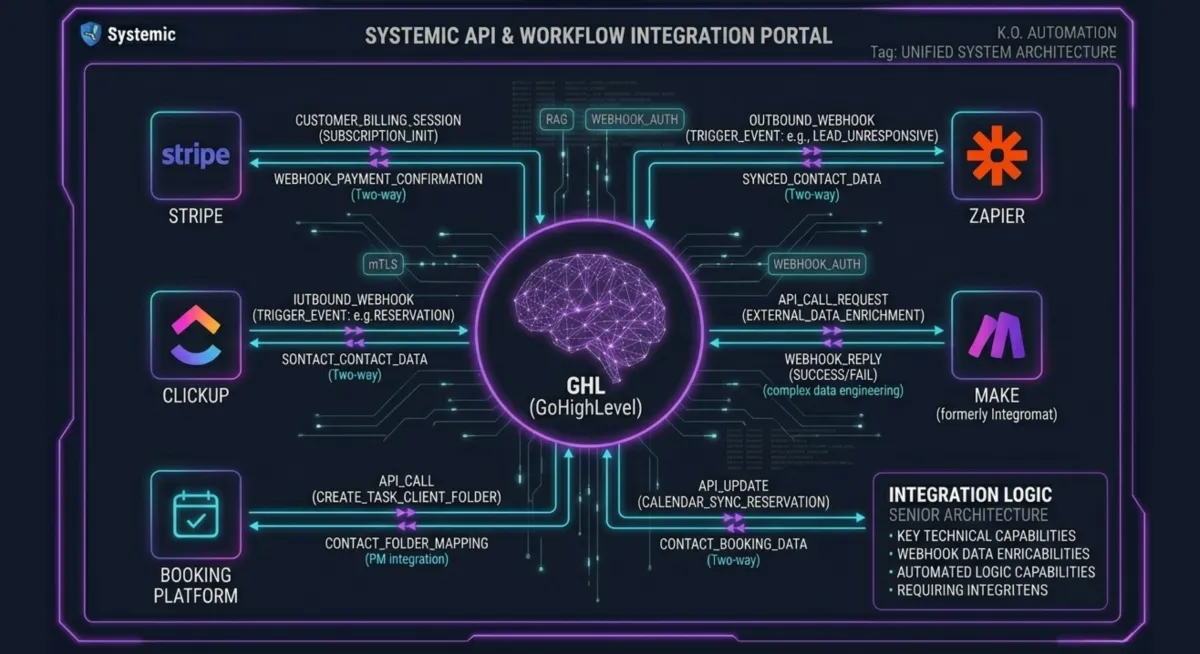
Task: Select the top WEBHOOK_AUTH tag
Action: [x=634, y=119]
